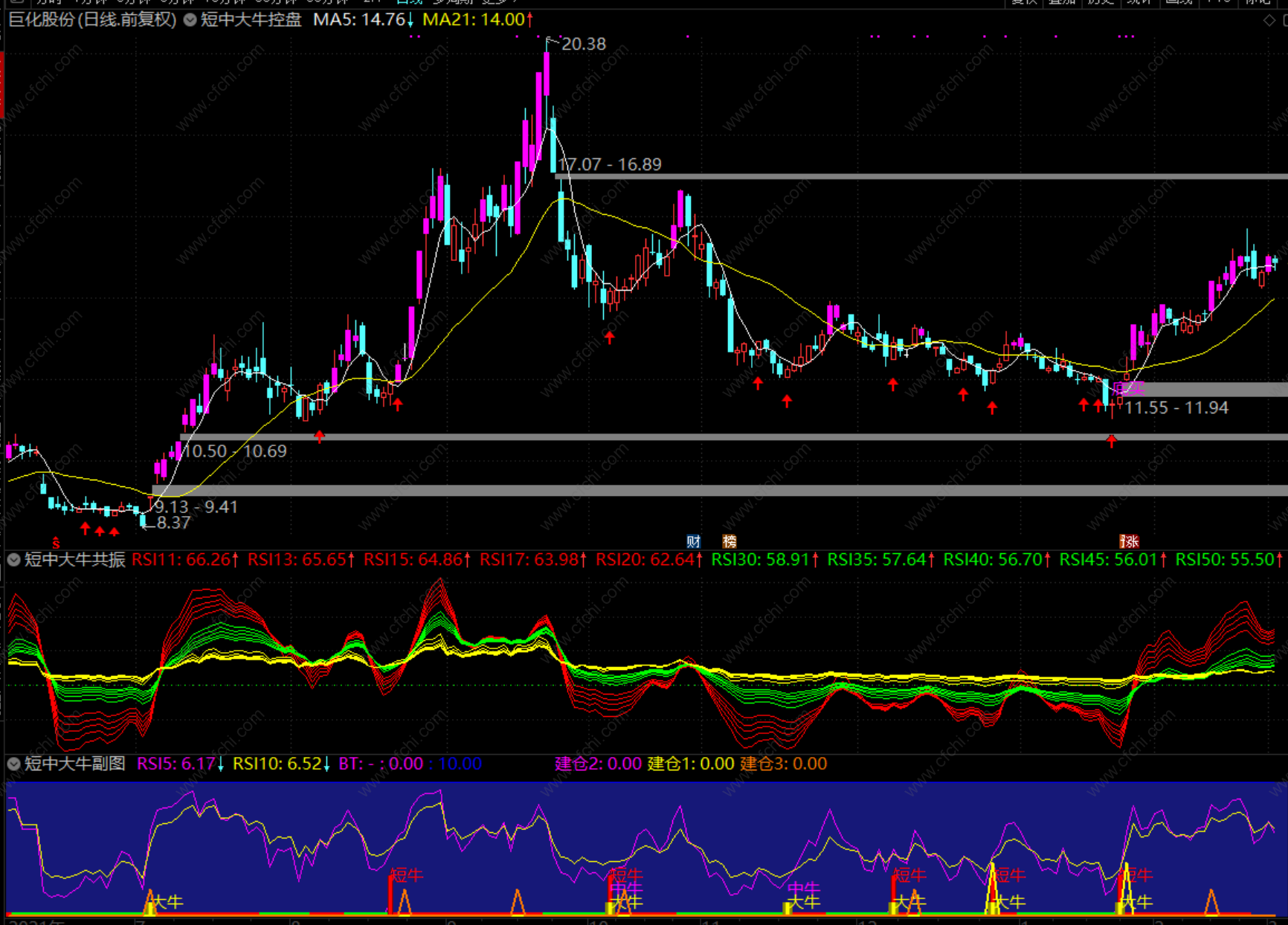Click the RSI50: 55.50 parameter label

point(1229,560)
